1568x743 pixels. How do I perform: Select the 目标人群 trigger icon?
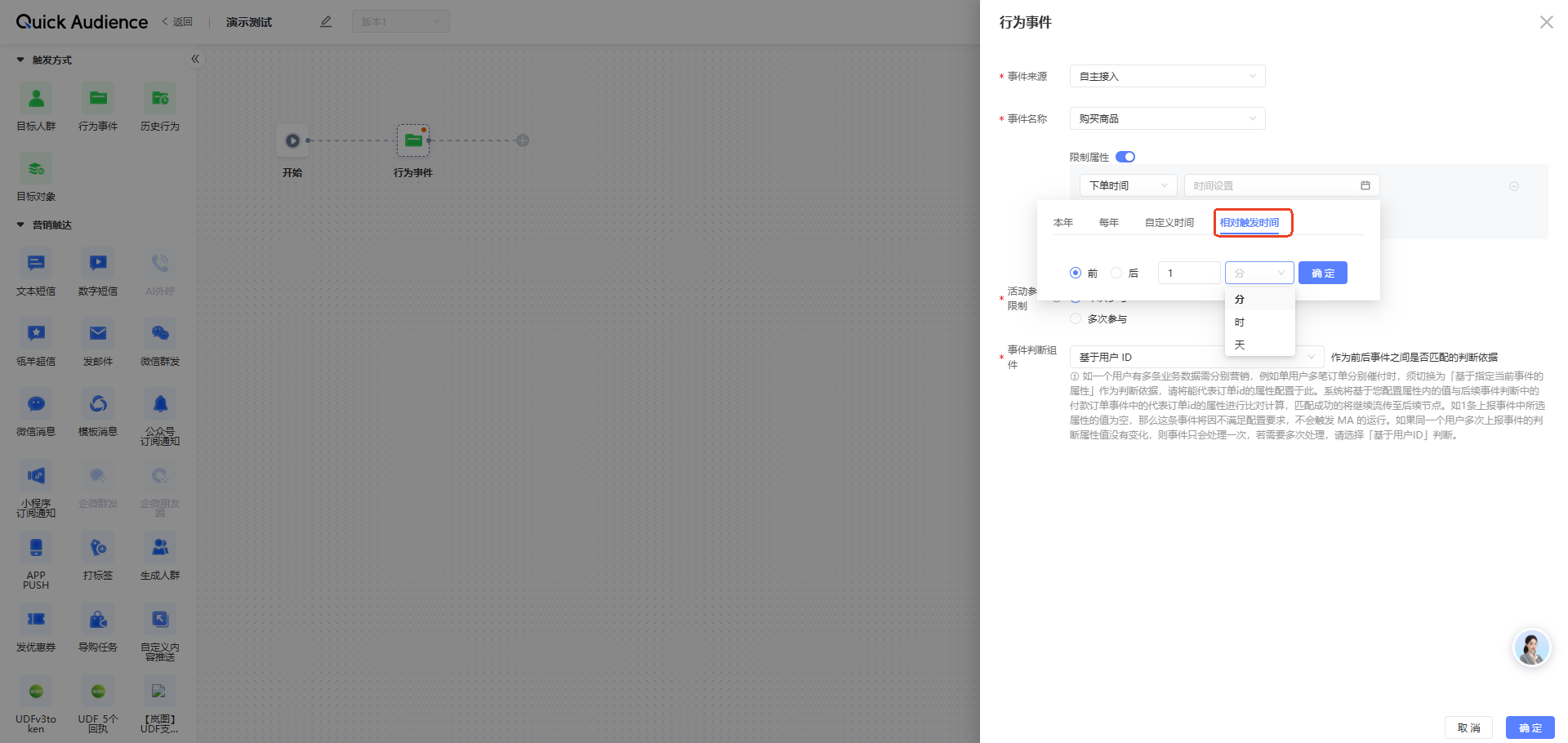pos(36,99)
